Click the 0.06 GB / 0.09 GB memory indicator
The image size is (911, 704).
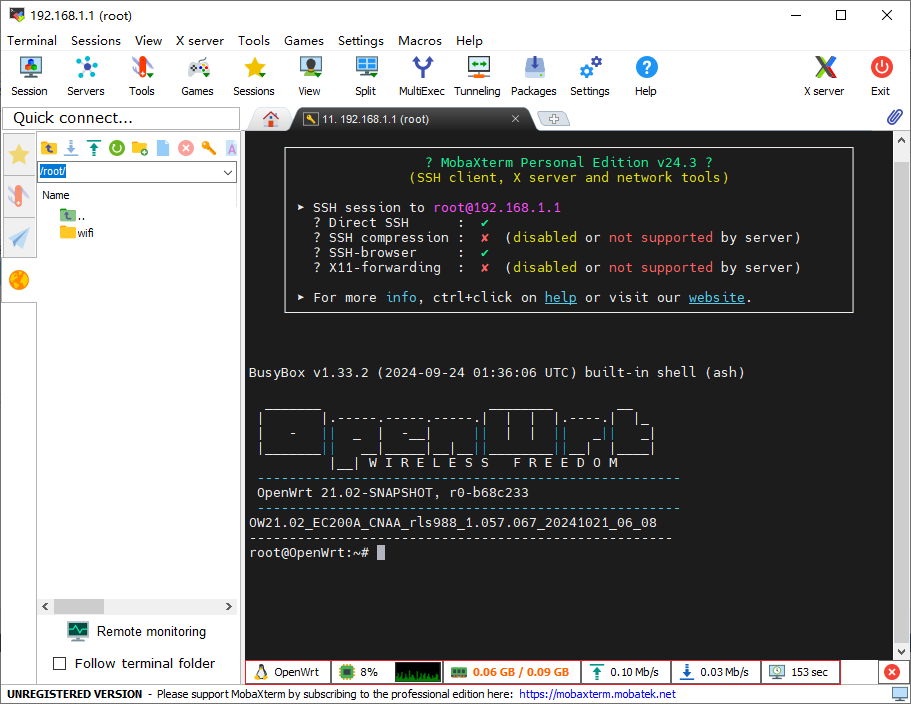coord(511,673)
